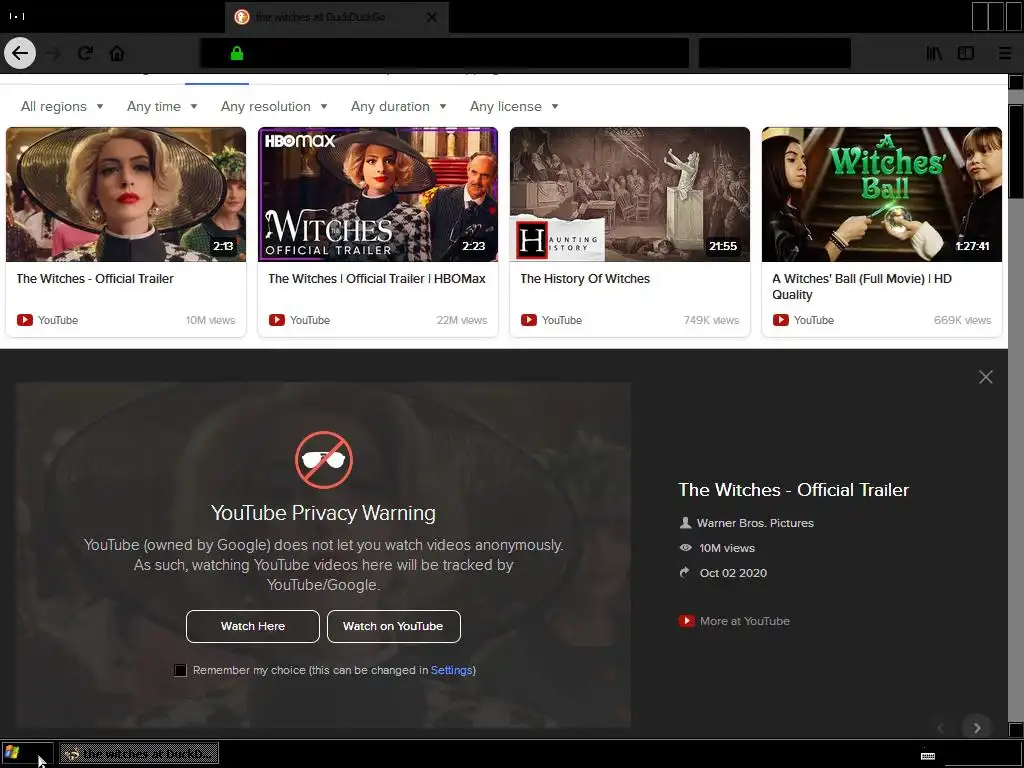Click the browser back arrow button
Image resolution: width=1024 pixels, height=768 pixels.
(x=20, y=54)
